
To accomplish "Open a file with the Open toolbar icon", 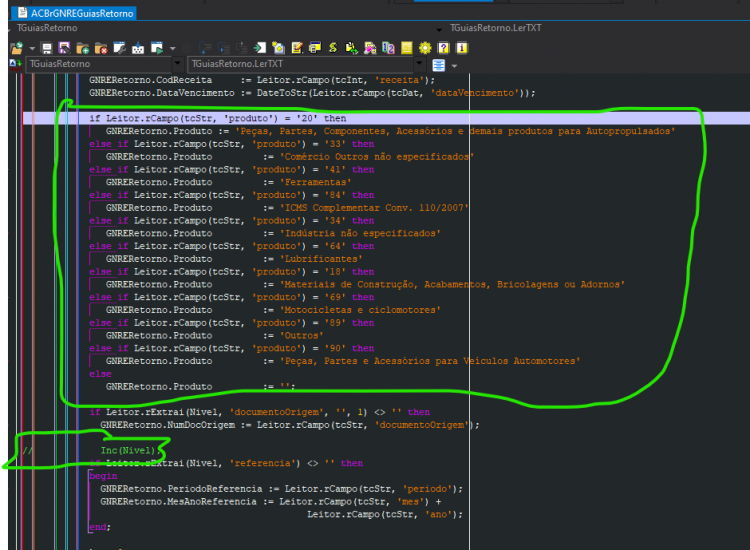I will tap(17, 48).
